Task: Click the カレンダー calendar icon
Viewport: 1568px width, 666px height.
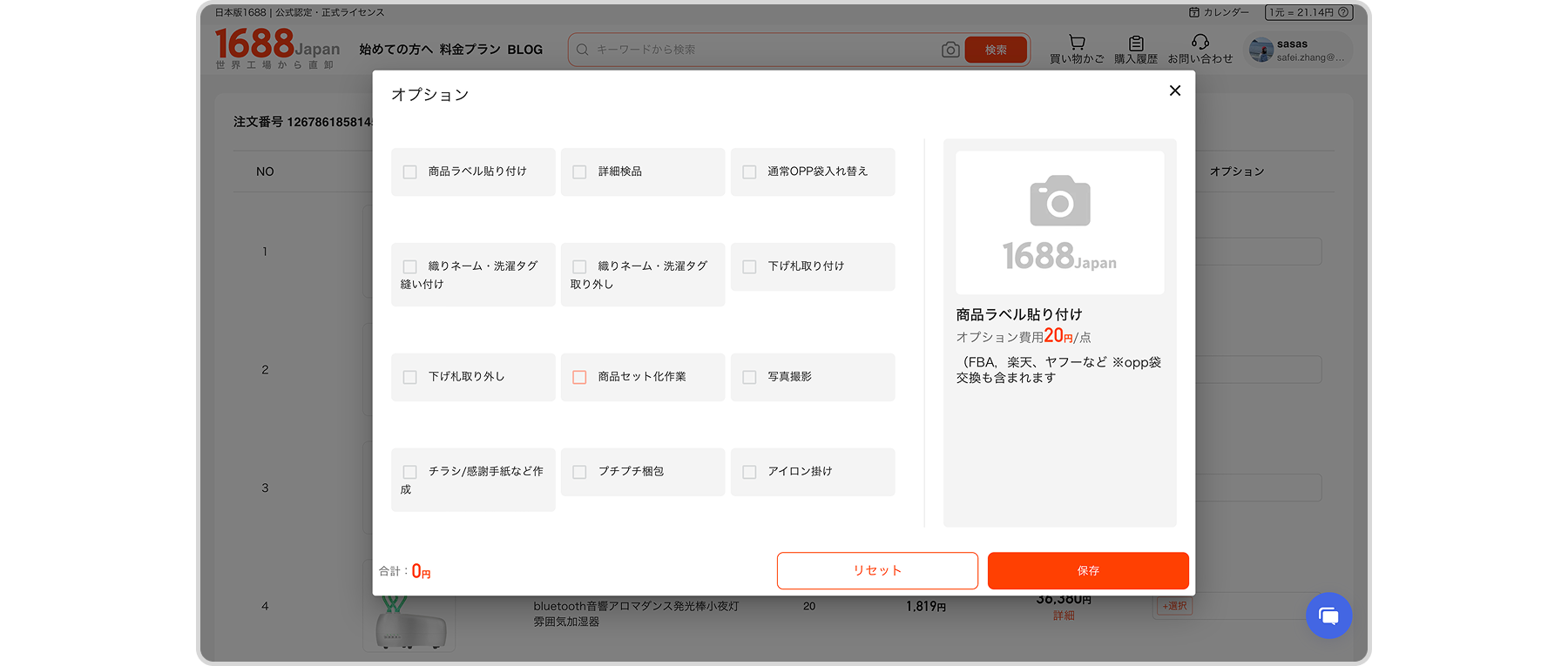Action: [1194, 12]
